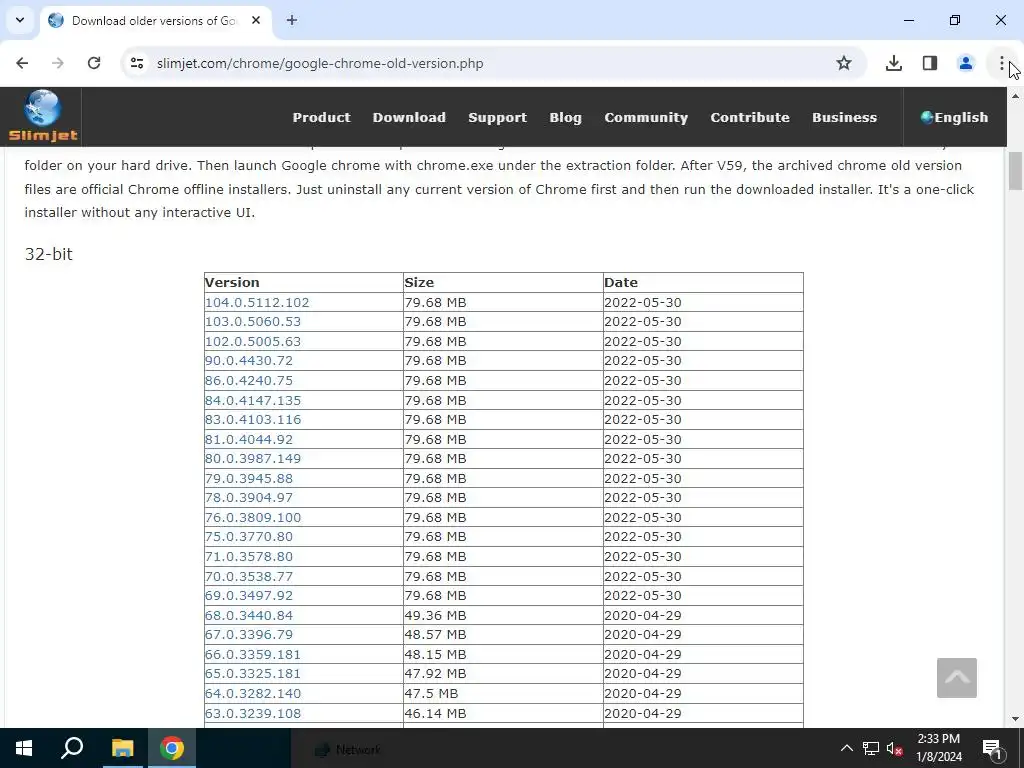Get the 67.0.3396.79 version link
This screenshot has width=1024, height=768.
point(249,635)
